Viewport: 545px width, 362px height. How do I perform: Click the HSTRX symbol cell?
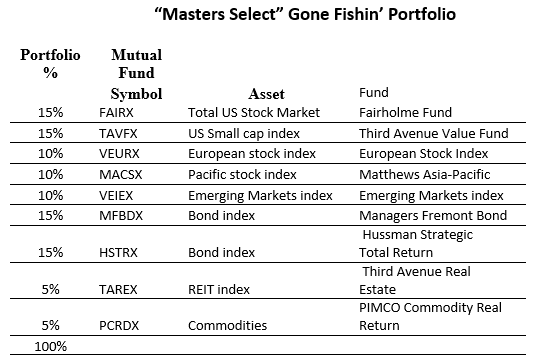pyautogui.click(x=118, y=252)
